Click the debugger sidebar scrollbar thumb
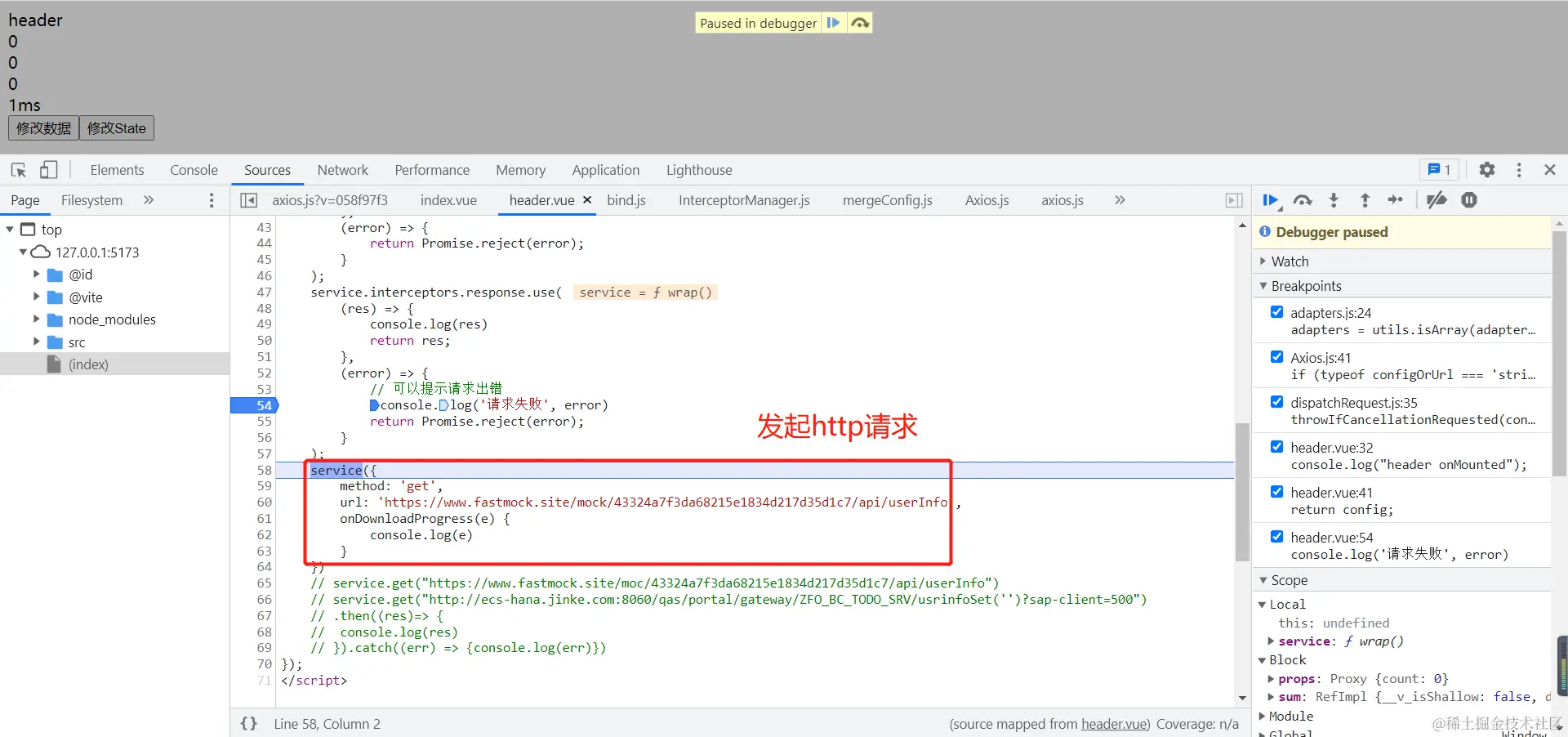This screenshot has width=1568, height=737. [x=1559, y=353]
